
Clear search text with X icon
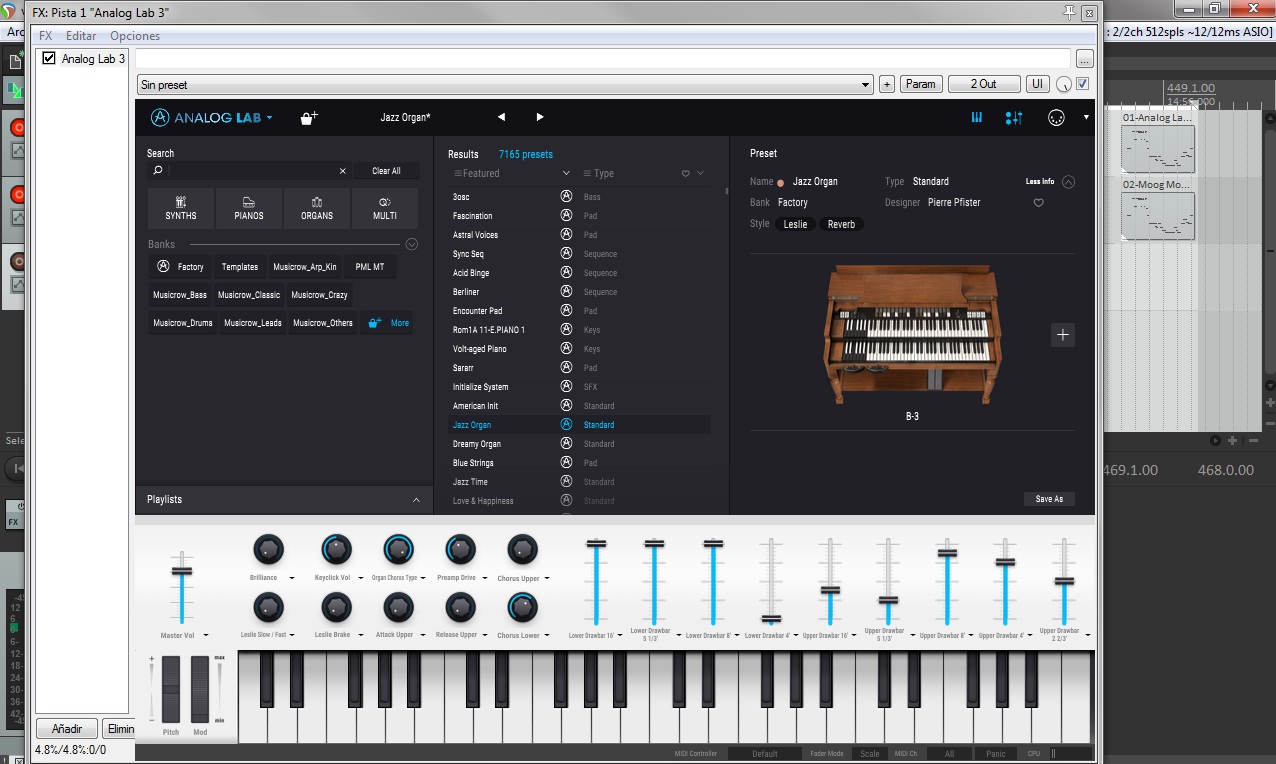click(x=343, y=171)
